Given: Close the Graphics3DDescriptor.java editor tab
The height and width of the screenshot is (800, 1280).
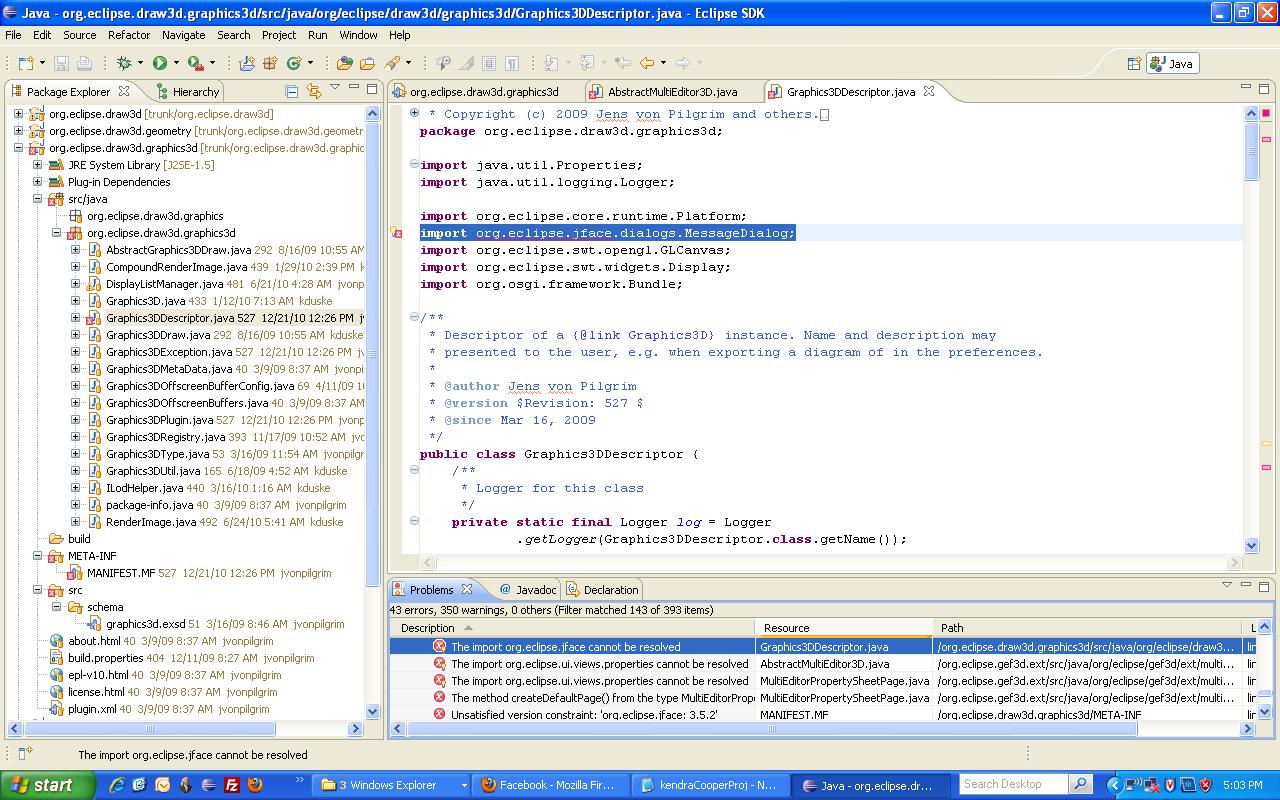Looking at the screenshot, I should point(928,91).
